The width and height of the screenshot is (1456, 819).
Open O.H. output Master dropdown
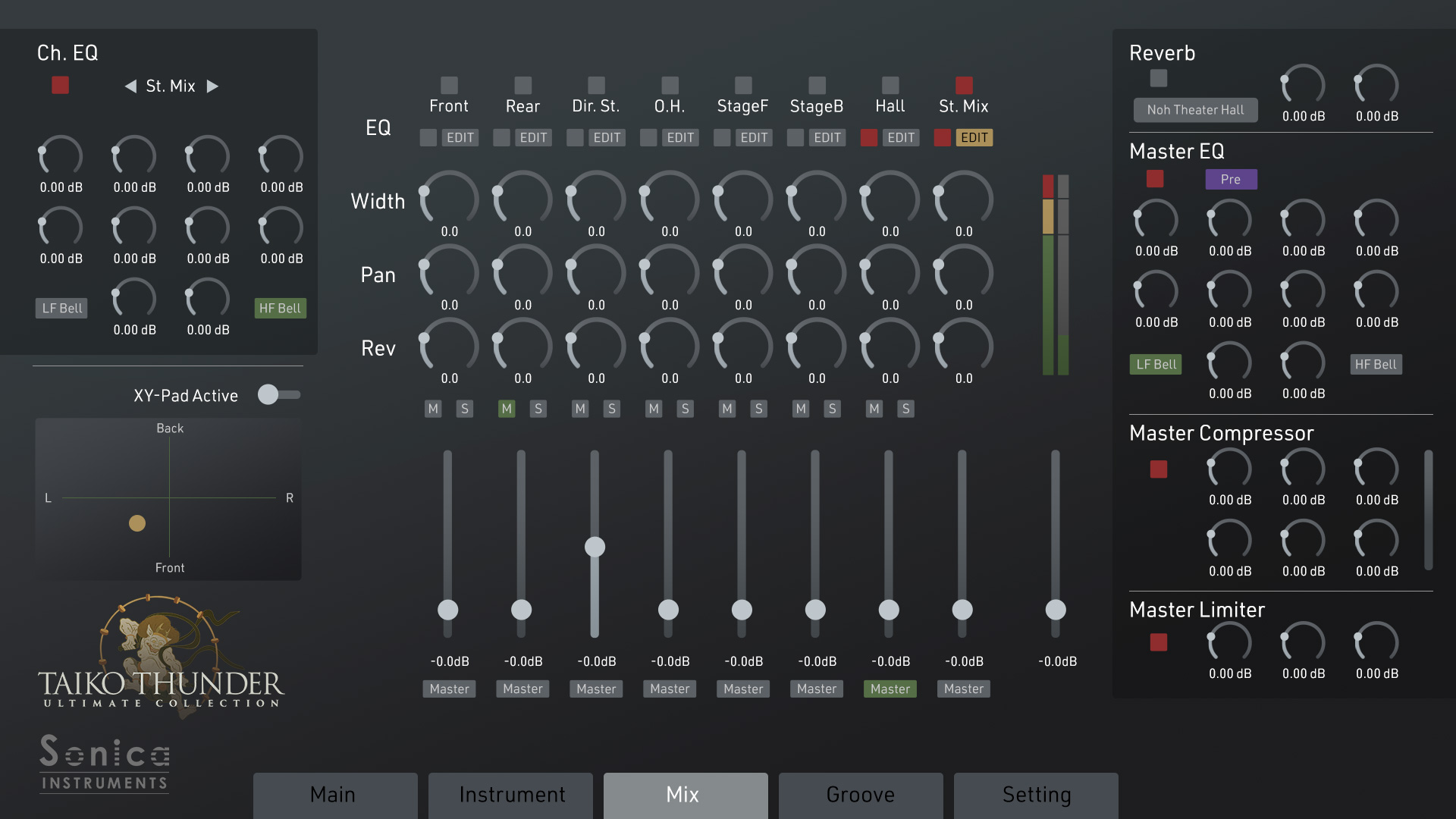click(670, 689)
